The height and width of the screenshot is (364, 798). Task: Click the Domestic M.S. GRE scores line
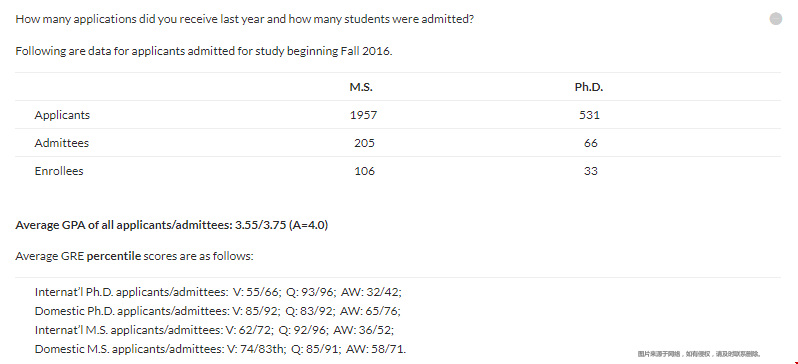pos(220,349)
